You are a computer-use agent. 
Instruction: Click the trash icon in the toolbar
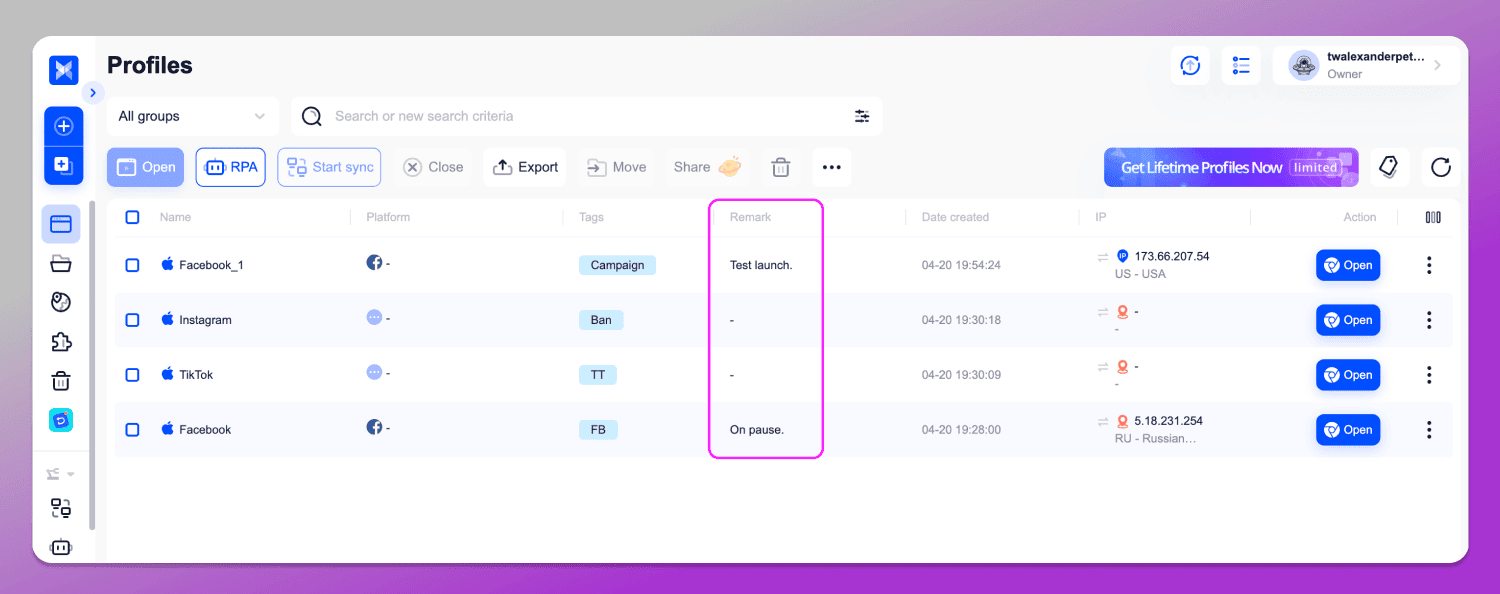coord(781,167)
